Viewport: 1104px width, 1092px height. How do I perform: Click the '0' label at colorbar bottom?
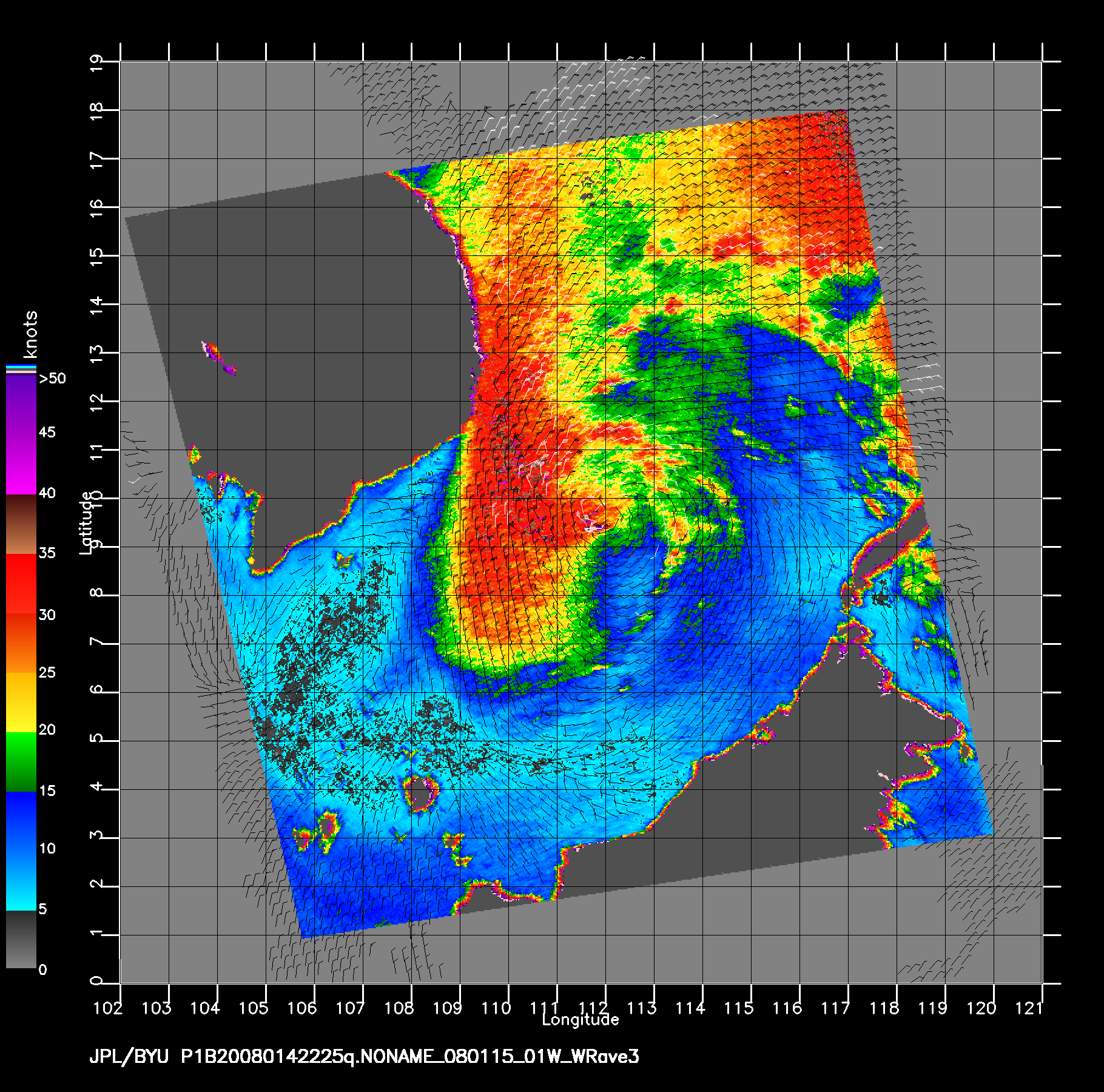tap(42, 970)
